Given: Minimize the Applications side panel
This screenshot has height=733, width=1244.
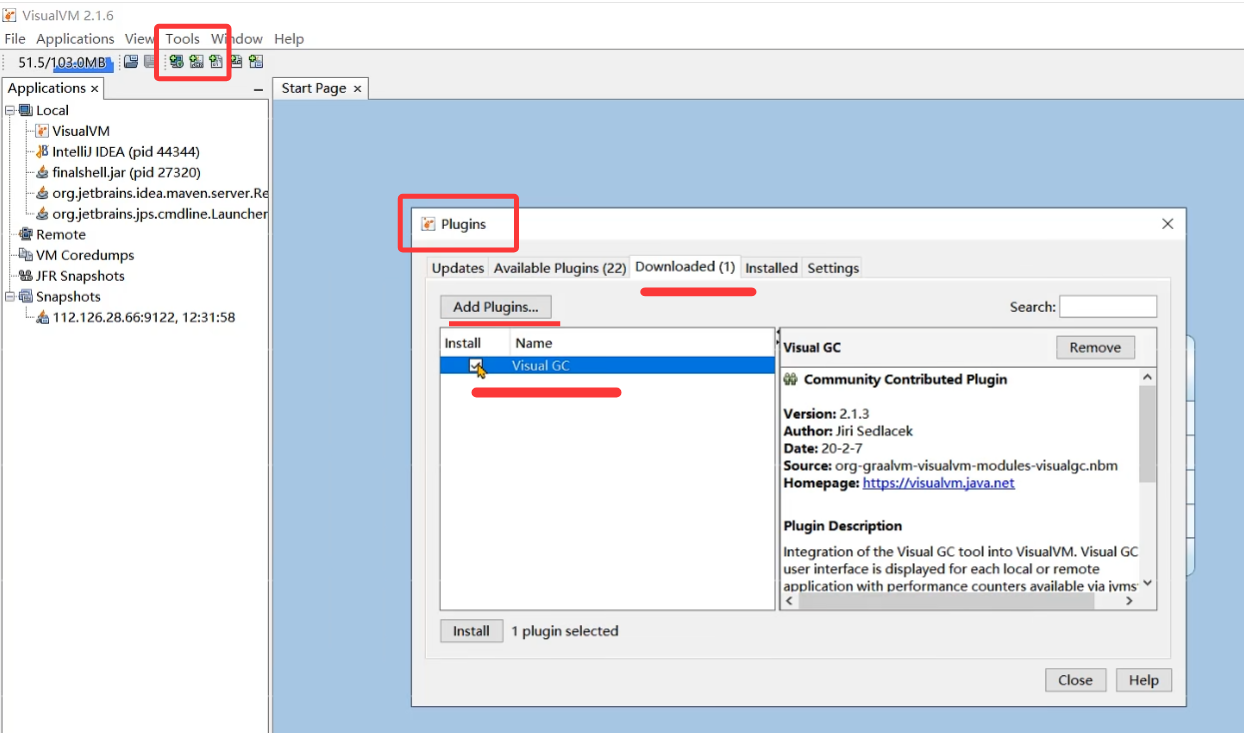Looking at the screenshot, I should 258,89.
